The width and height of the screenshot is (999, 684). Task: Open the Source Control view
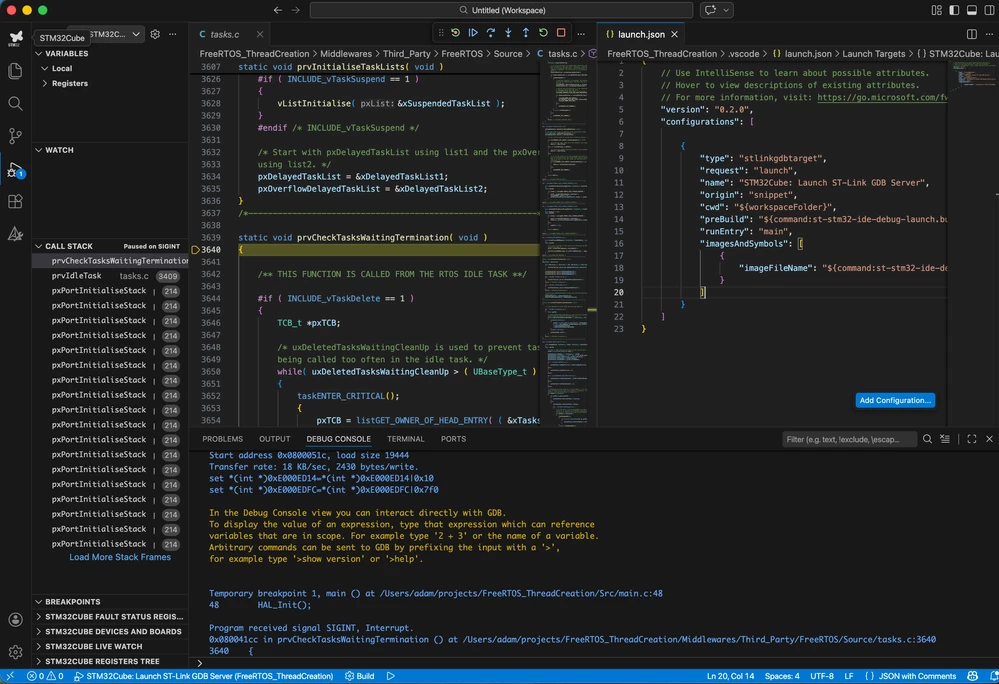pyautogui.click(x=15, y=136)
